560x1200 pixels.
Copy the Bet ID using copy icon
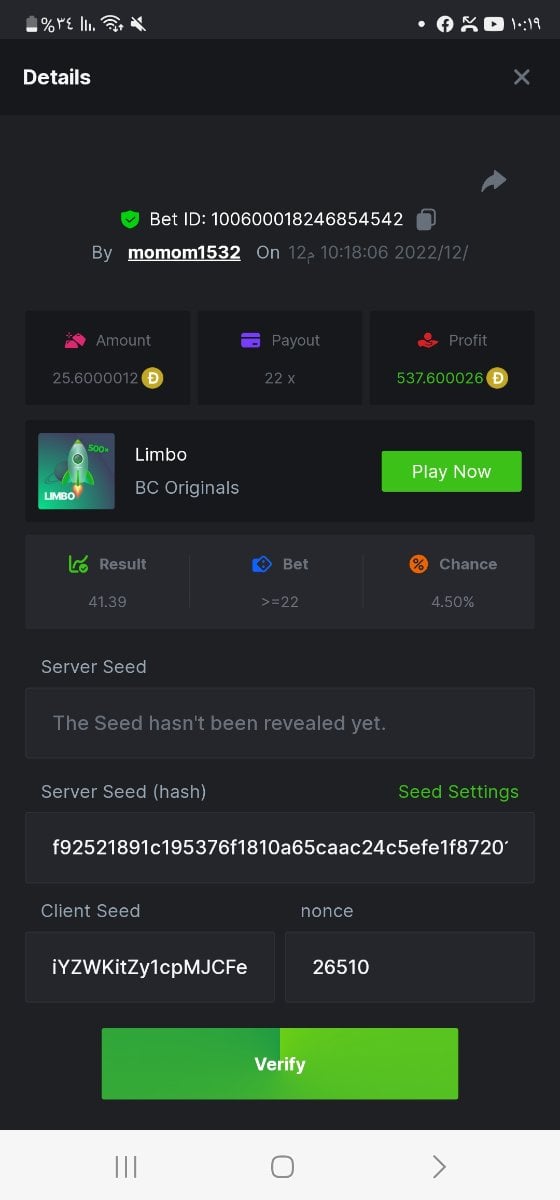pyautogui.click(x=427, y=219)
